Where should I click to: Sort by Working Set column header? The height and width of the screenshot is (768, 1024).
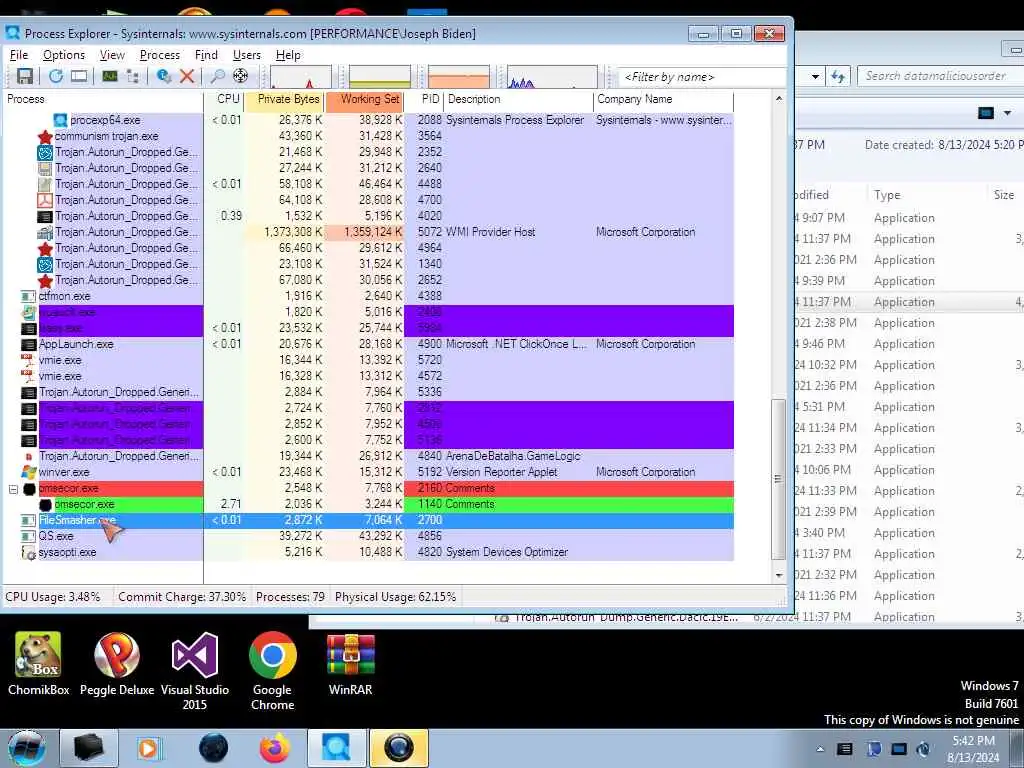coord(364,99)
